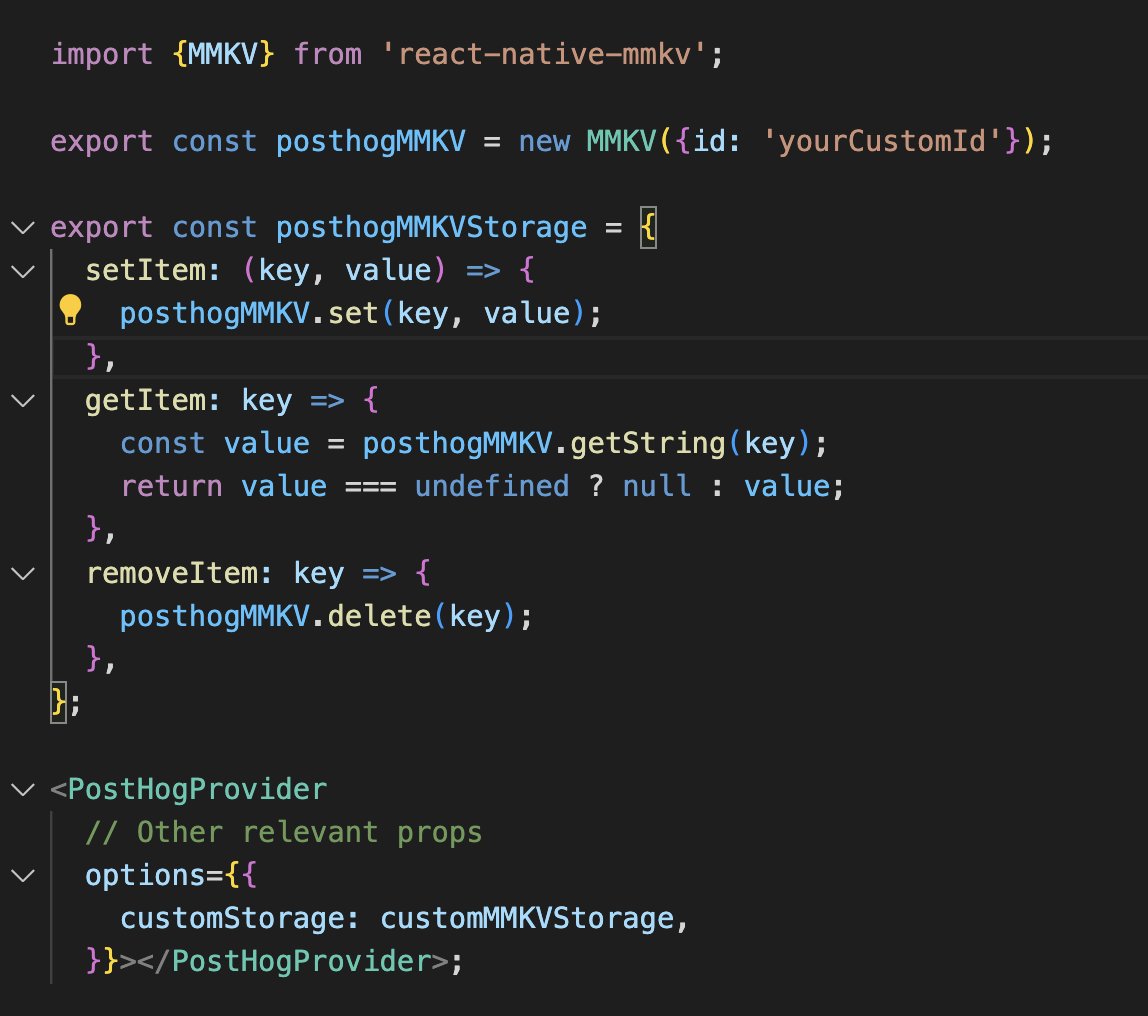Click the customMMKVStorage value identifier
Image resolution: width=1148 pixels, height=1016 pixels.
(x=526, y=919)
